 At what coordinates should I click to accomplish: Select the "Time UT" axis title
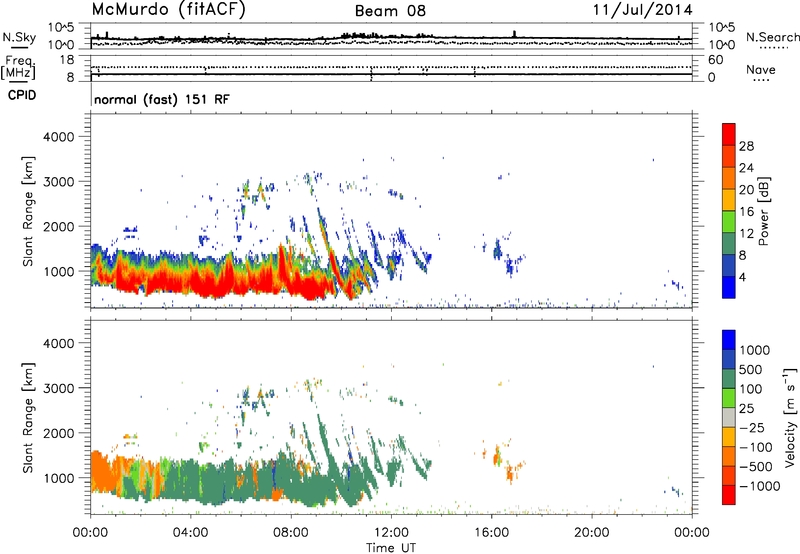pyautogui.click(x=391, y=548)
